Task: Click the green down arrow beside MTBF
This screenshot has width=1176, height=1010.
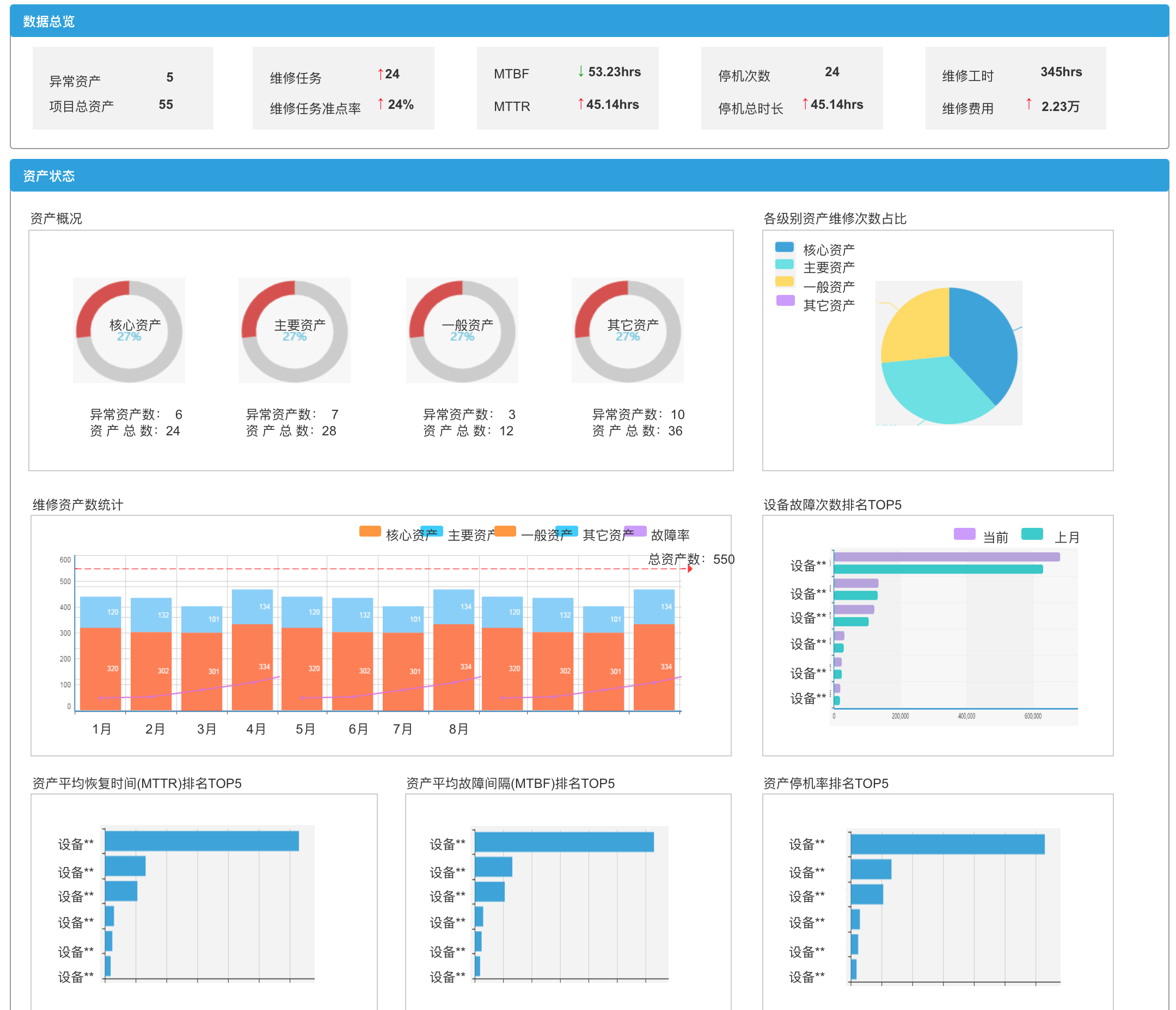Action: click(x=580, y=71)
